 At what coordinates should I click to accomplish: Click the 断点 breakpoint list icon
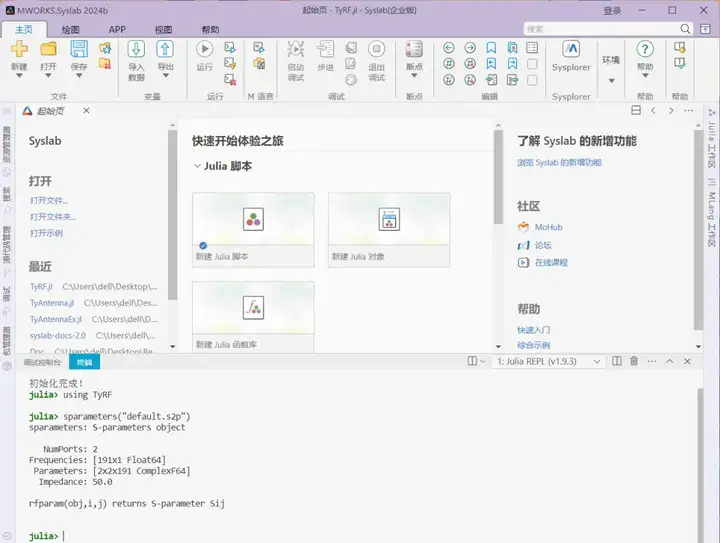point(414,49)
